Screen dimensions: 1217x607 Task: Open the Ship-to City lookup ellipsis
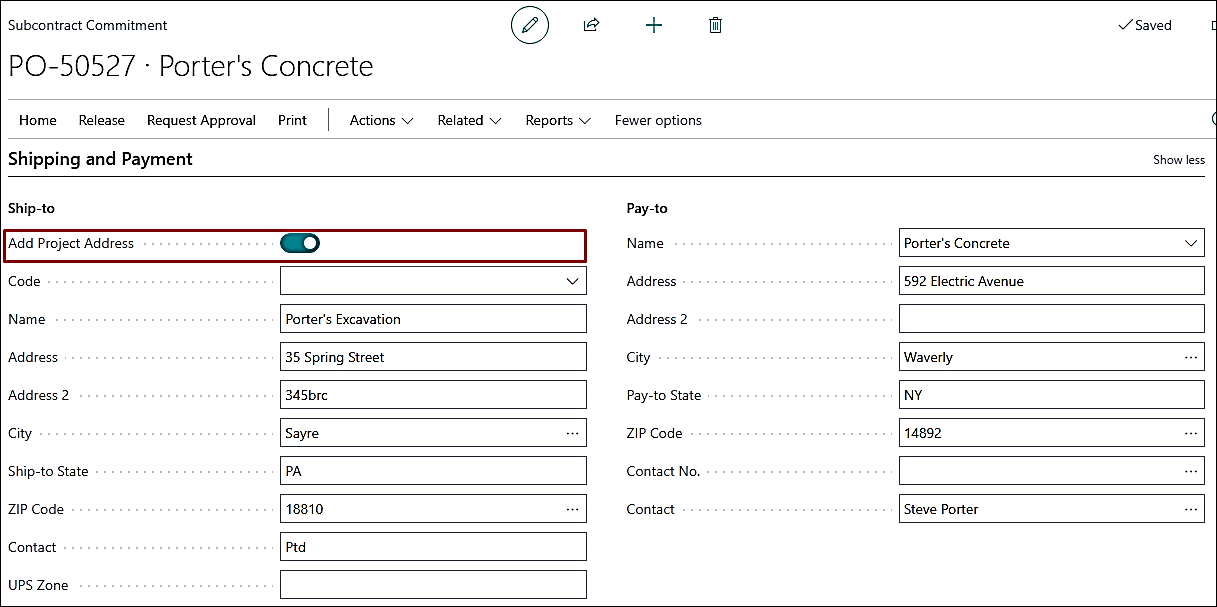click(572, 433)
